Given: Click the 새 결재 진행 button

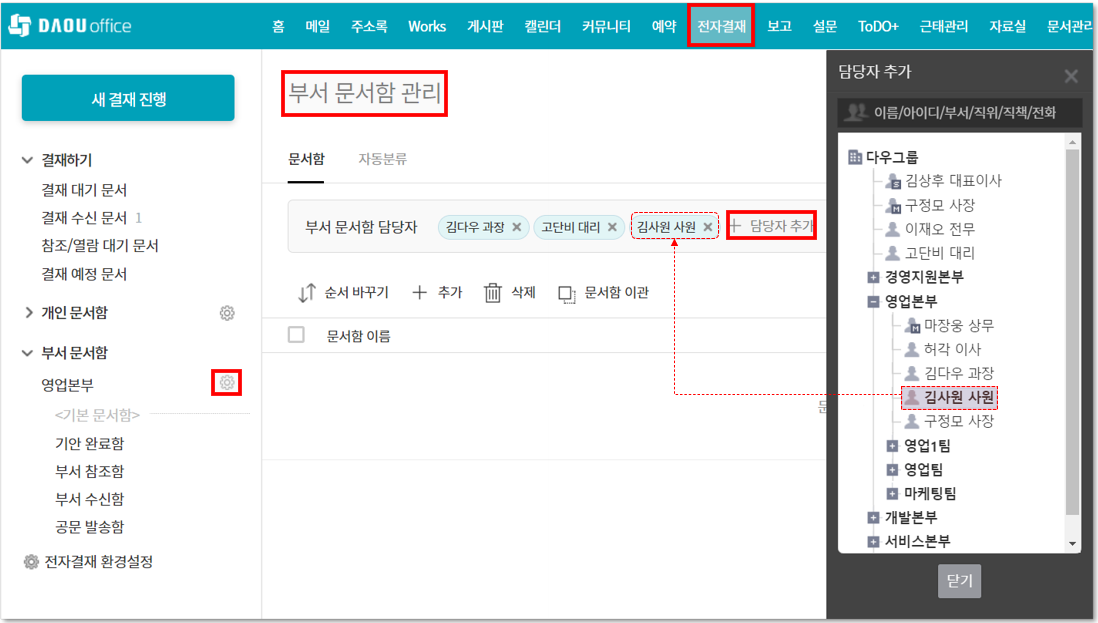Looking at the screenshot, I should pos(128,98).
